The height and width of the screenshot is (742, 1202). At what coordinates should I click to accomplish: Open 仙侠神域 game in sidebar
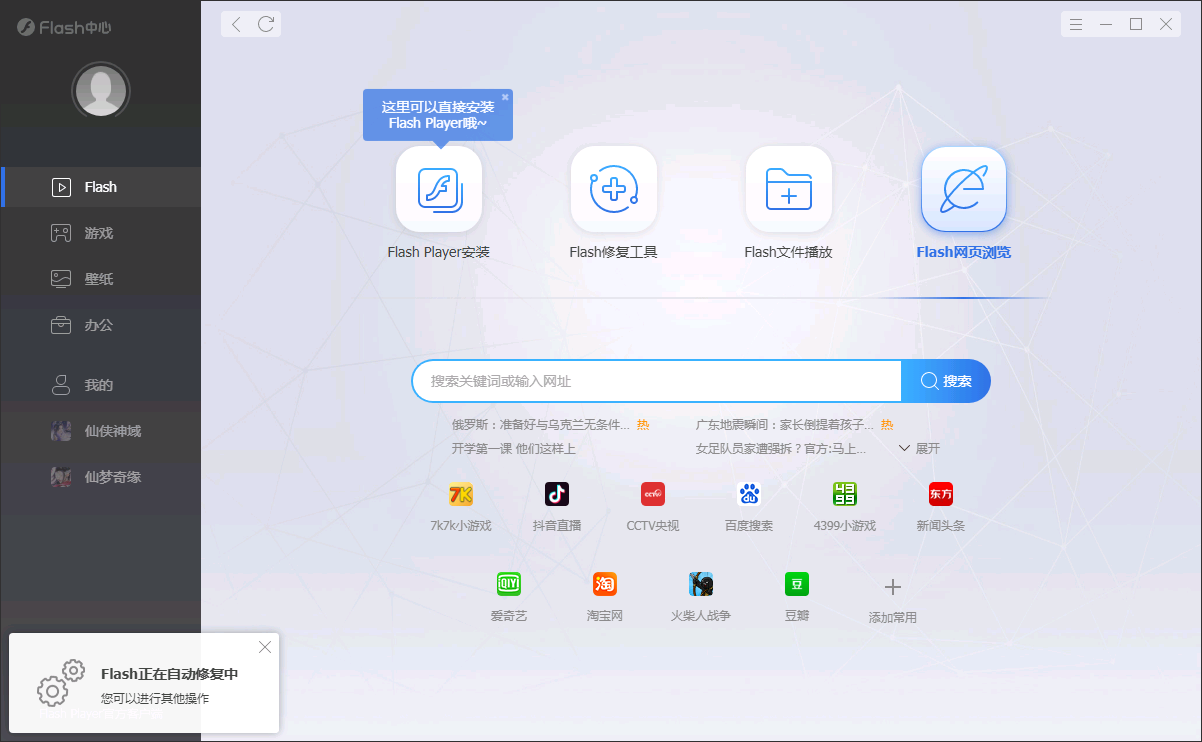(x=100, y=431)
